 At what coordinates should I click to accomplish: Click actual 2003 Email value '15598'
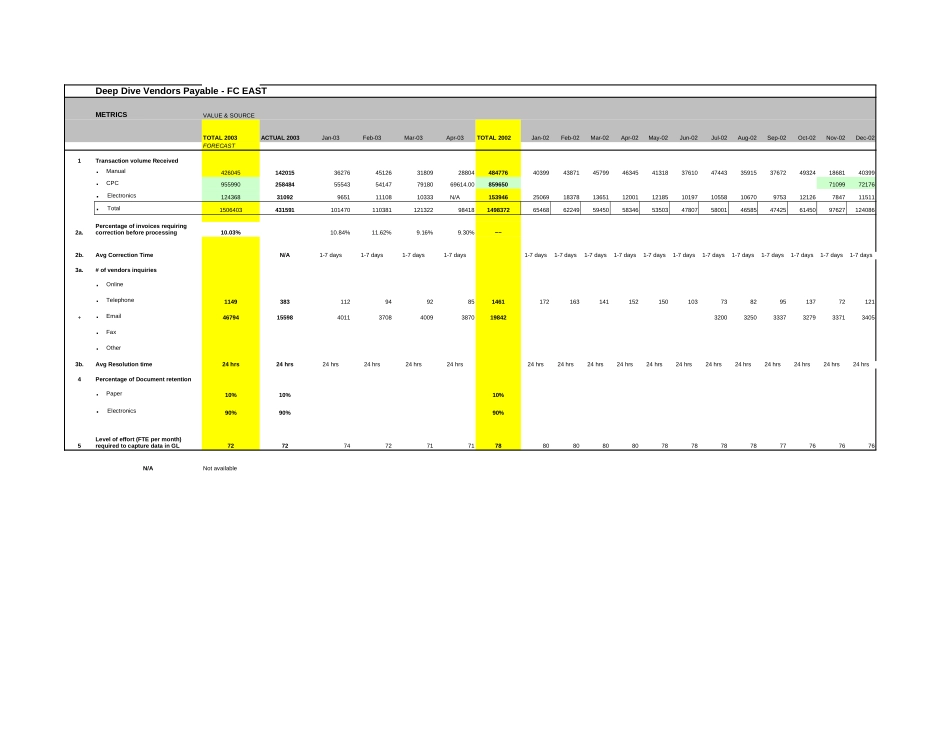285,318
